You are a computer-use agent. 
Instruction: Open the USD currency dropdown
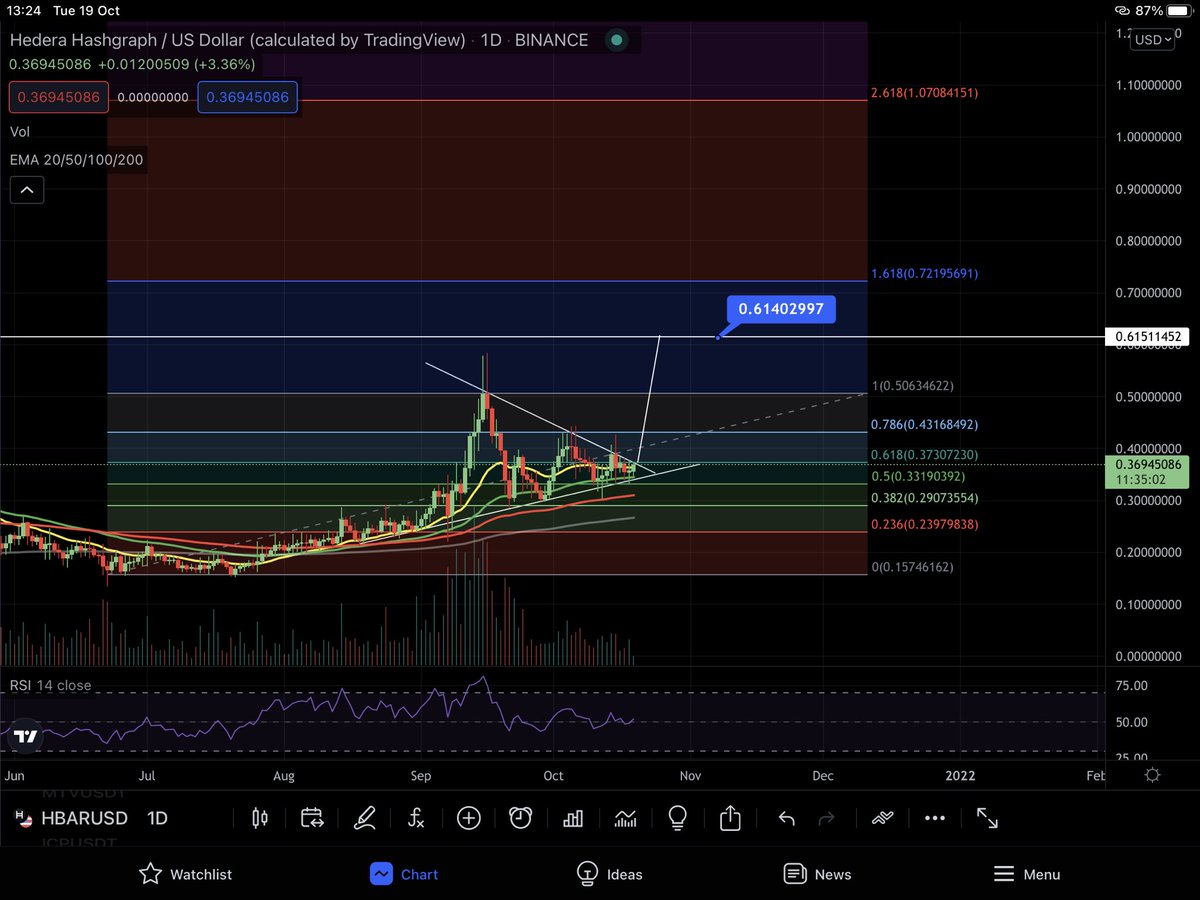click(x=1153, y=40)
